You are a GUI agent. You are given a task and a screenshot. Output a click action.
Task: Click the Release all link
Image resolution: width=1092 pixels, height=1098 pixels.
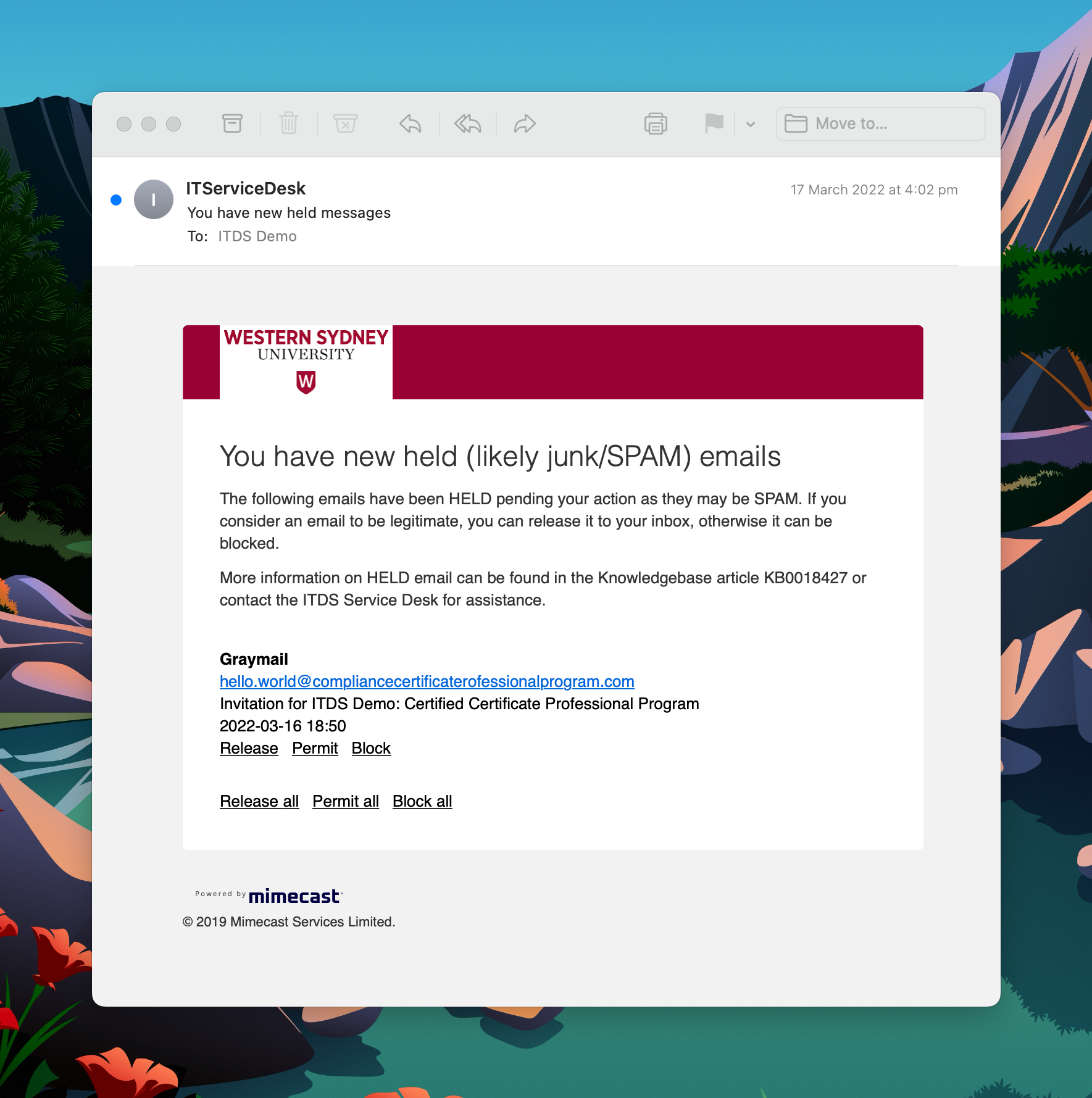[259, 801]
